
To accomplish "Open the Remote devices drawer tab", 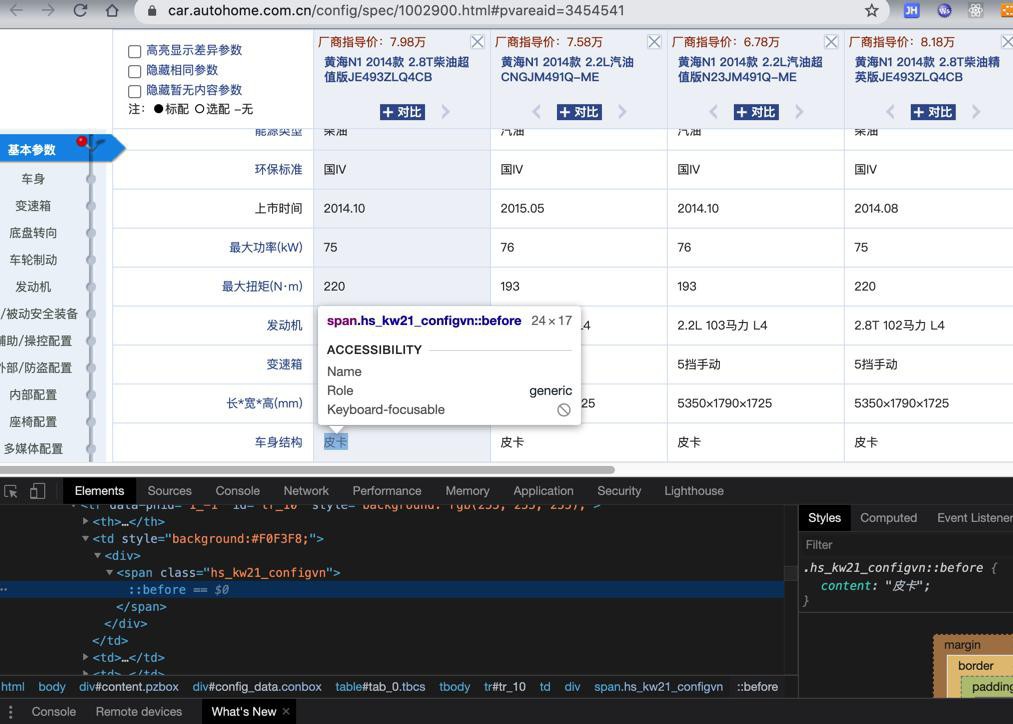I will (139, 712).
